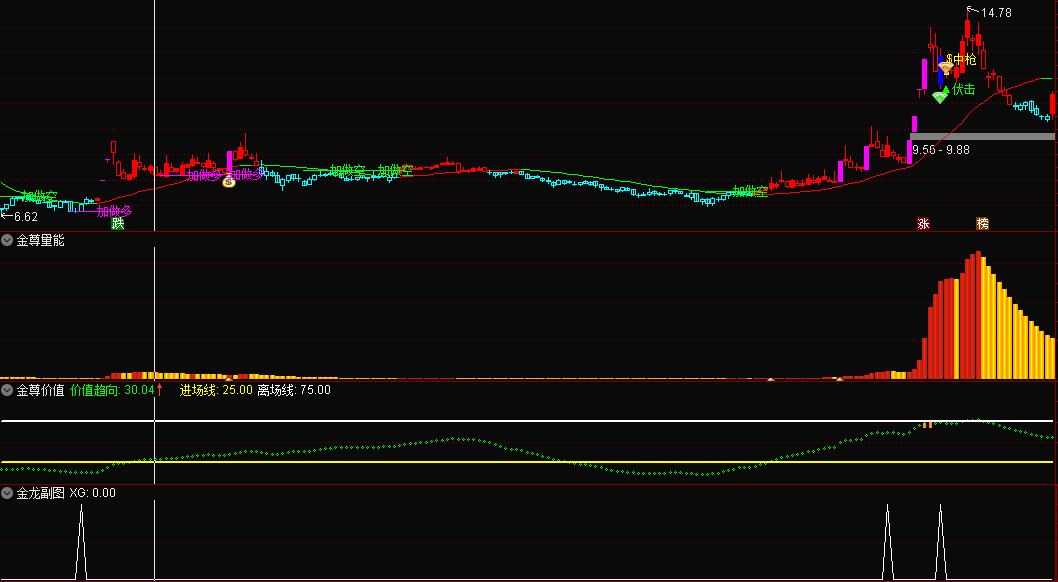
Task: Click the gray gap zone bar
Action: [x=982, y=136]
